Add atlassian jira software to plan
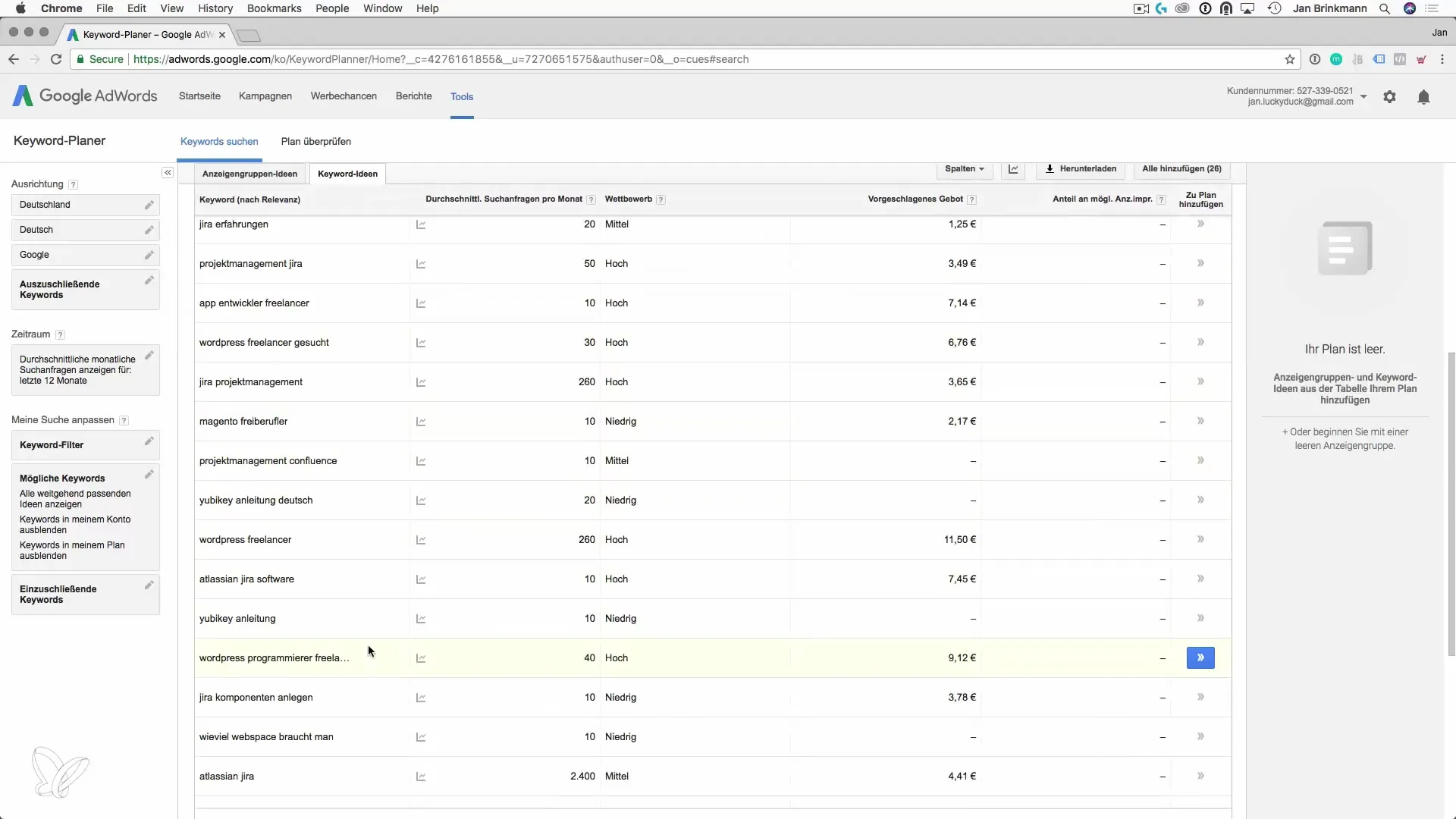This screenshot has width=1456, height=819. coord(1200,579)
